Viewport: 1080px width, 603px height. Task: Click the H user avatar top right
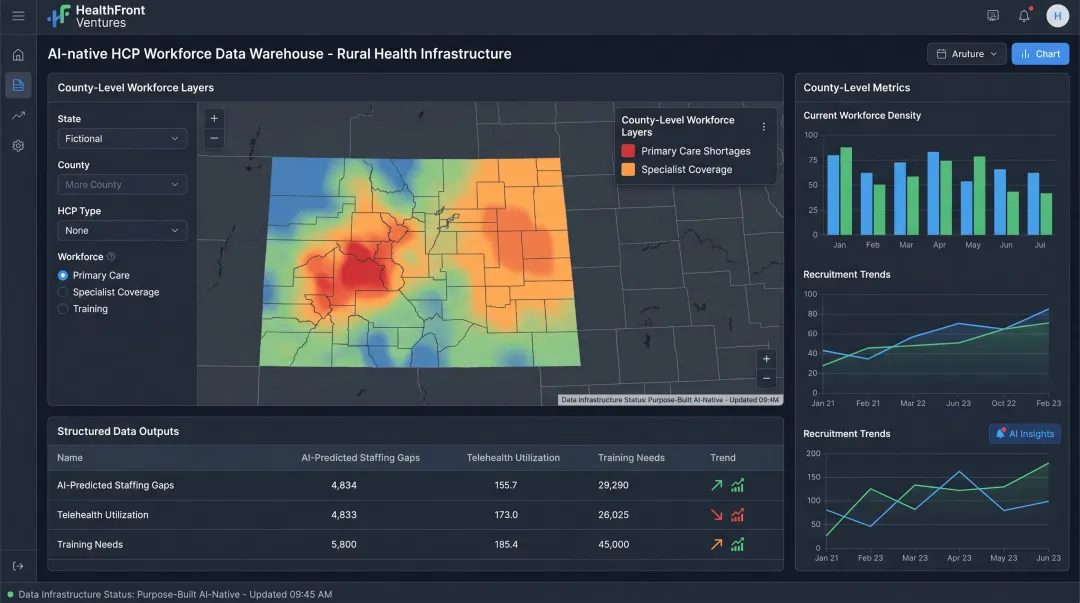coord(1057,15)
